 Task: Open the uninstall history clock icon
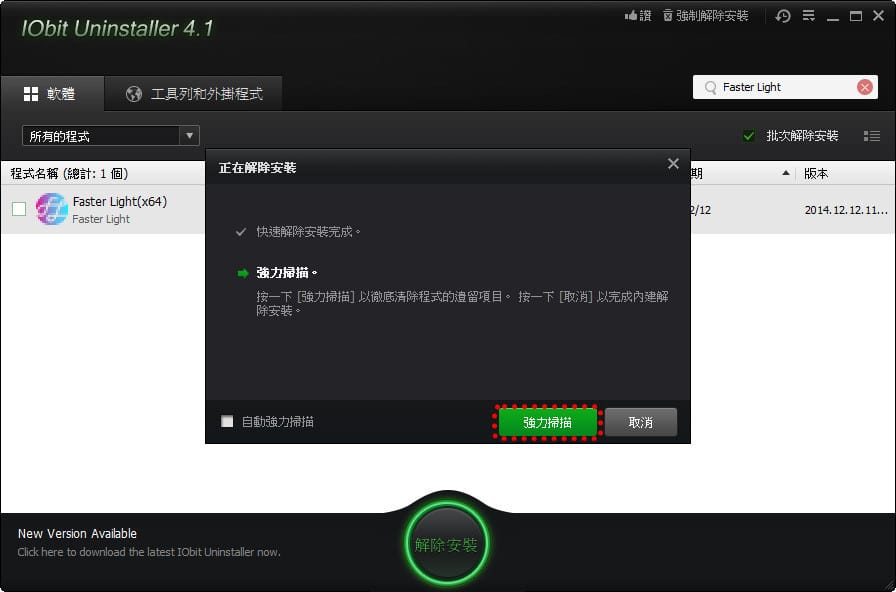tap(783, 16)
